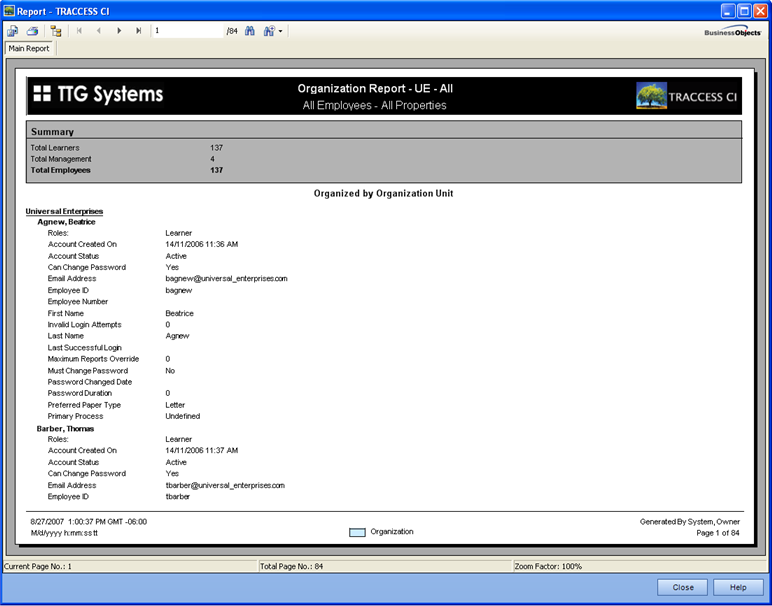
Task: Click the binoculars Find Text icon
Action: 250,31
